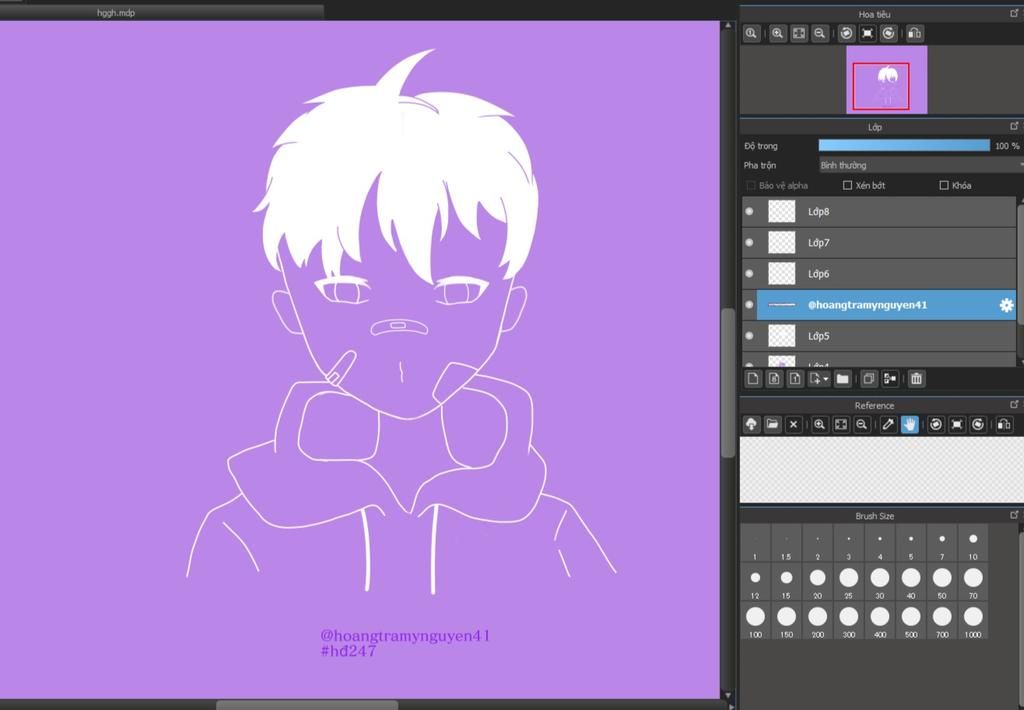1024x710 pixels.
Task: Click thumbnail of @hoangtramynguyen41 layer
Action: pyautogui.click(x=782, y=305)
